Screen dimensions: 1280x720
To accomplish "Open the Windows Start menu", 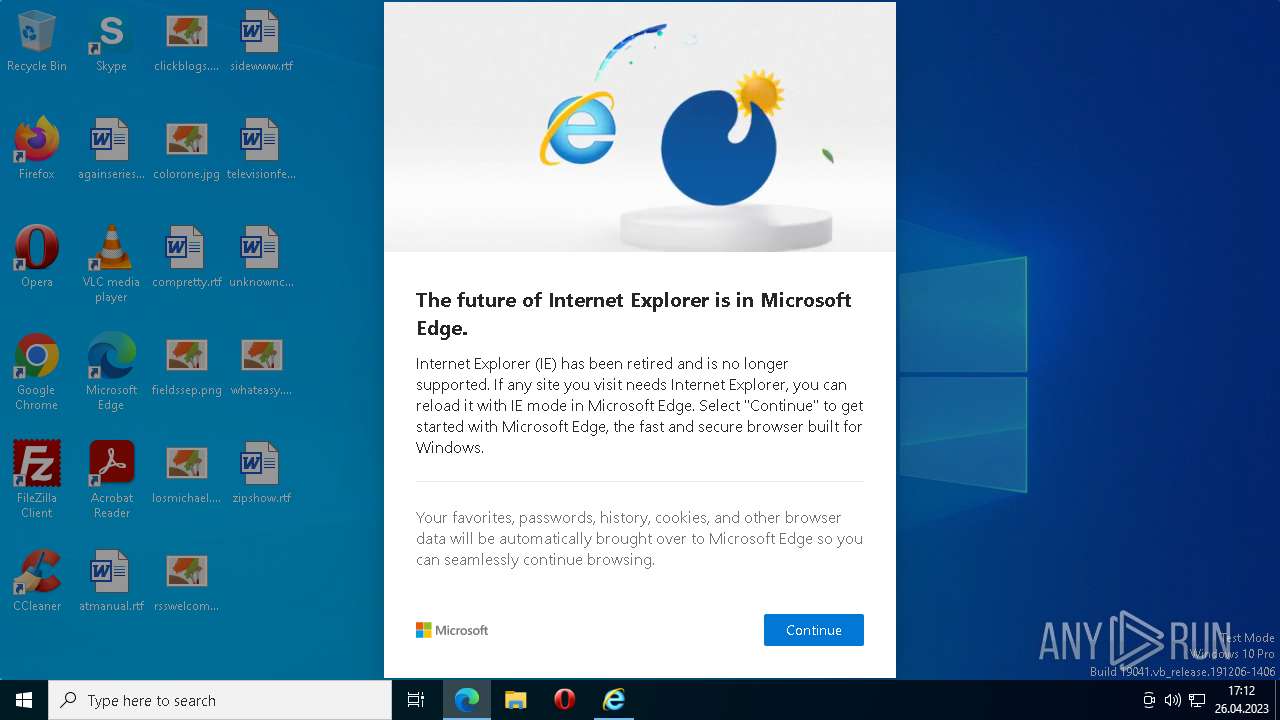I will (x=24, y=700).
